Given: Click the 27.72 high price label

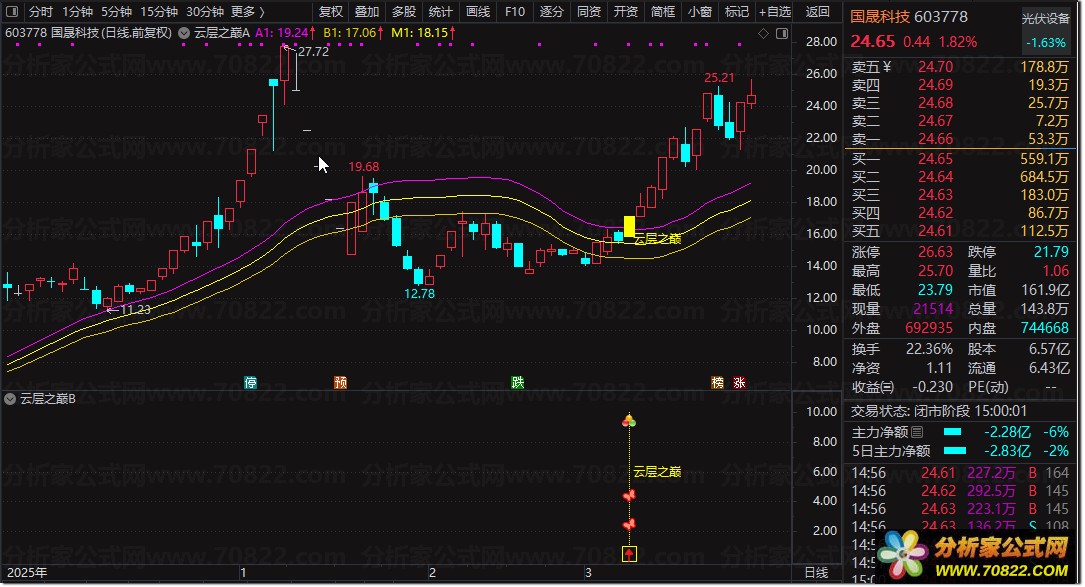Looking at the screenshot, I should 313,51.
